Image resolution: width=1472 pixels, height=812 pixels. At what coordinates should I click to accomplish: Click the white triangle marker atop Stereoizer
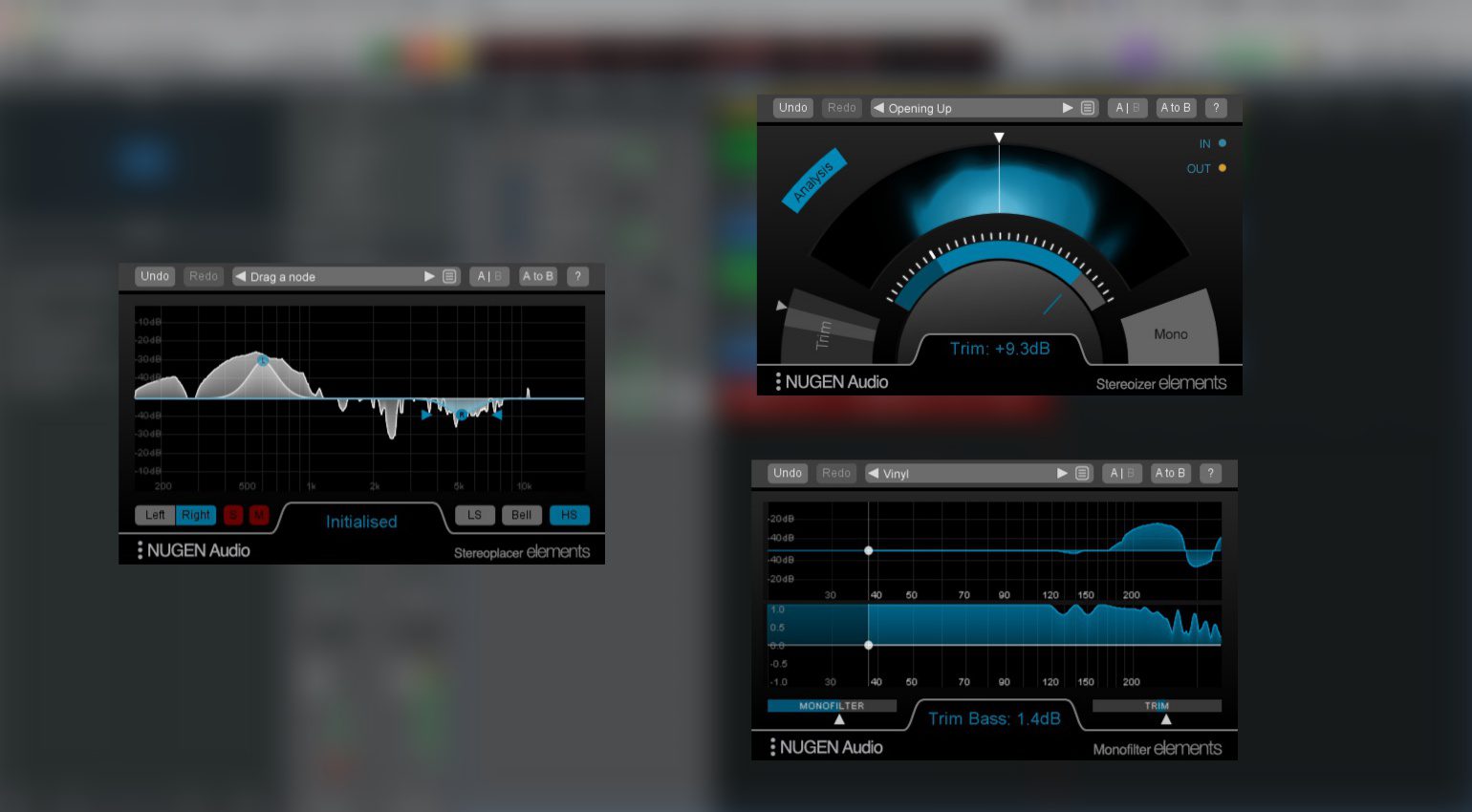pyautogui.click(x=999, y=138)
